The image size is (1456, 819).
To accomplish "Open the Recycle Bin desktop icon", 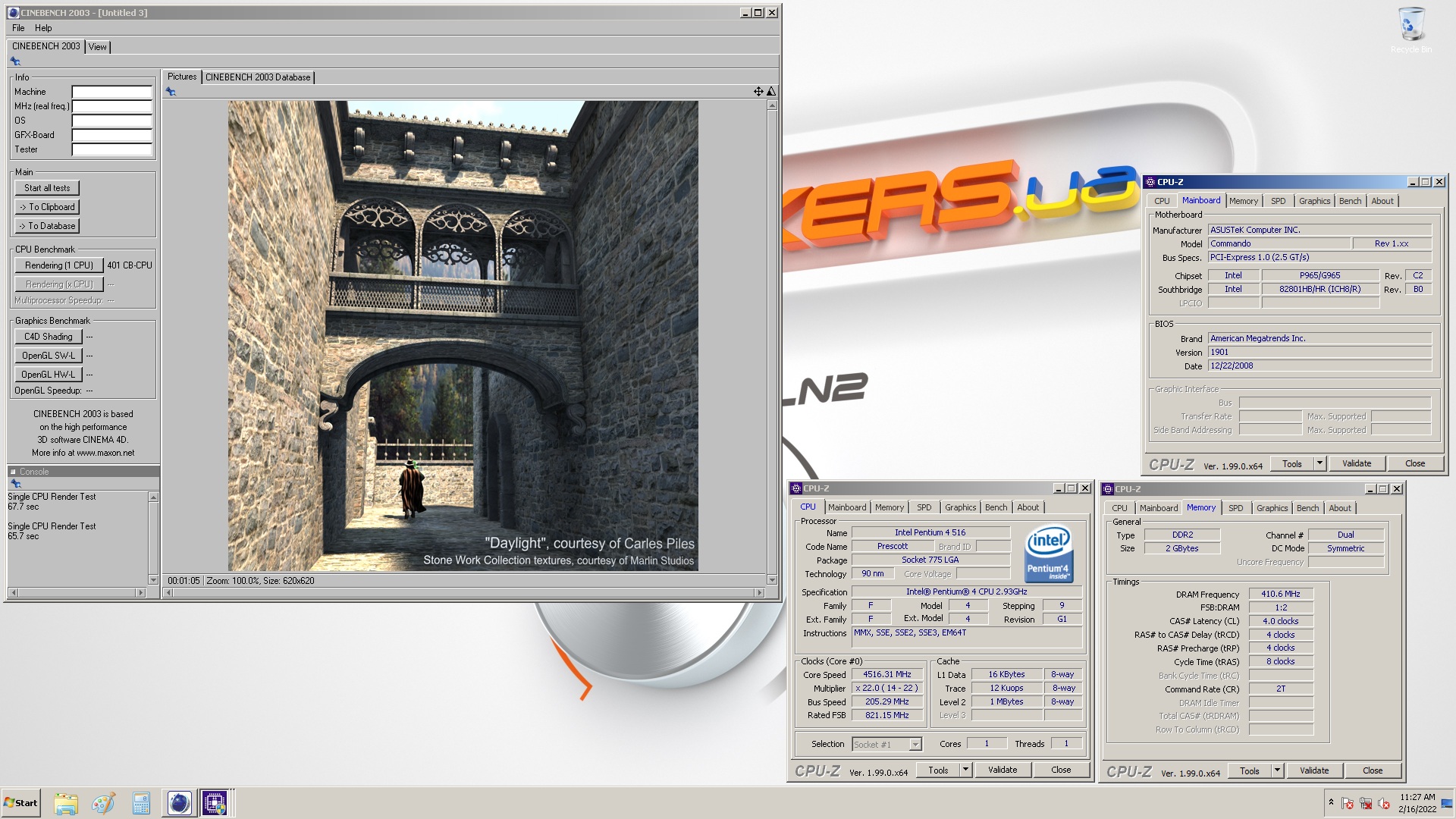I will [1410, 30].
